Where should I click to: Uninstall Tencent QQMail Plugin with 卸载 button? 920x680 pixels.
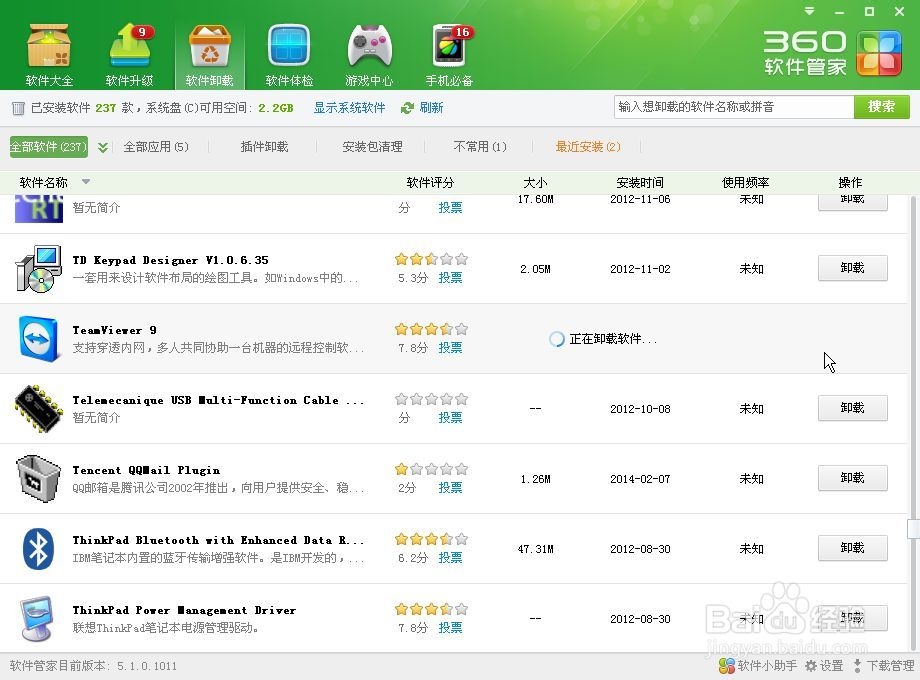tap(853, 478)
